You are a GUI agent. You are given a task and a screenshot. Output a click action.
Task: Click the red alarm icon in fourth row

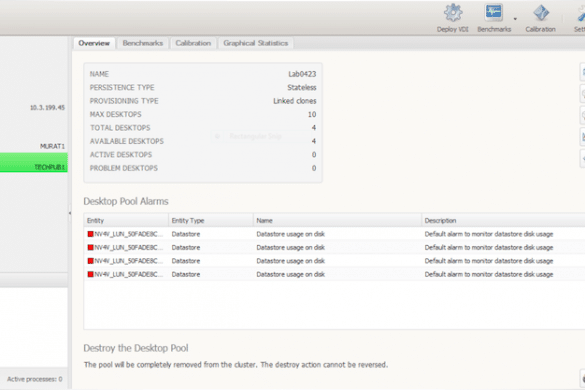pyautogui.click(x=90, y=274)
